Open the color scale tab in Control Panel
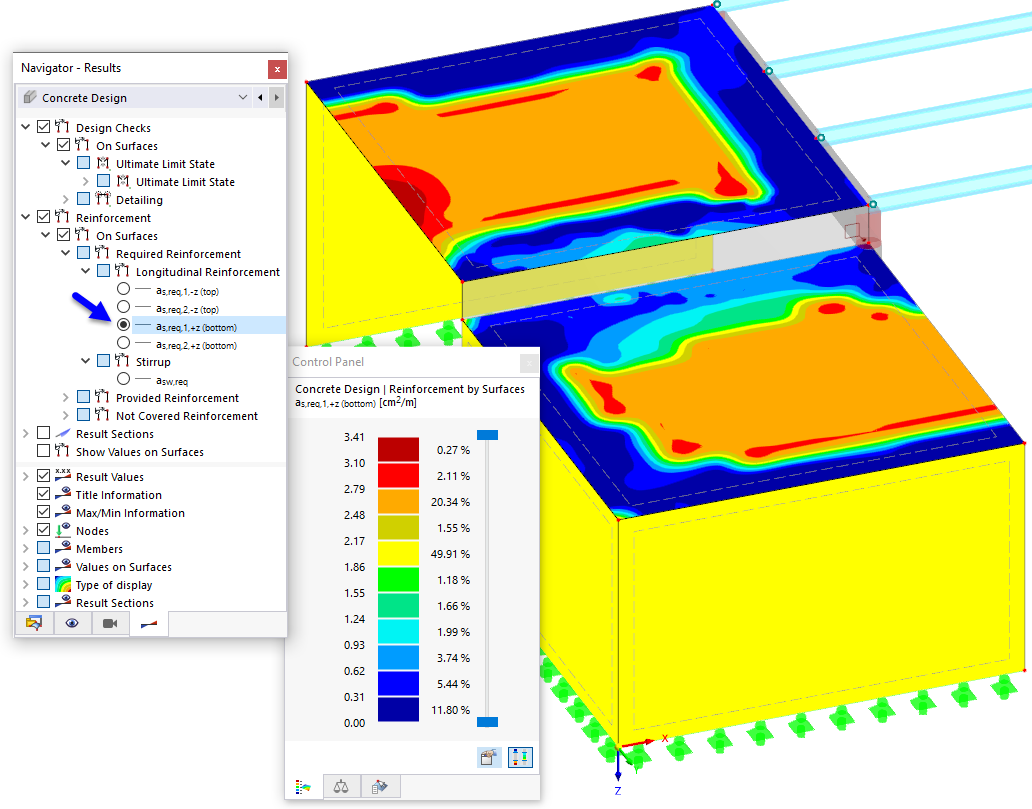Image resolution: width=1032 pixels, height=809 pixels. tap(303, 786)
